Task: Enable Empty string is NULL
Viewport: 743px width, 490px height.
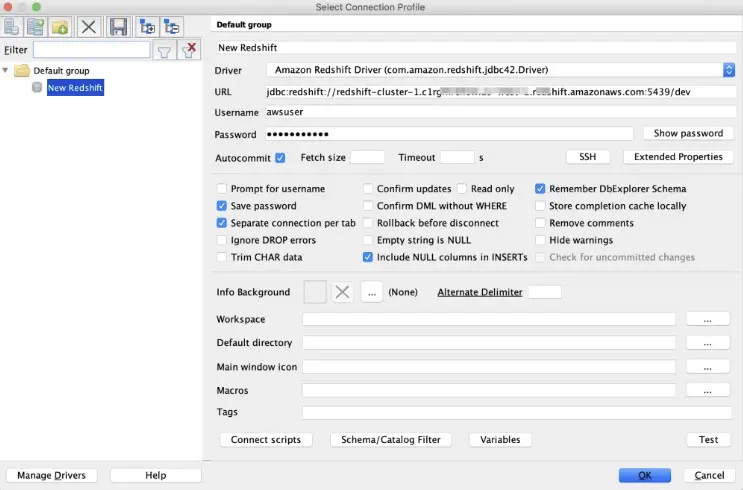Action: tap(368, 240)
